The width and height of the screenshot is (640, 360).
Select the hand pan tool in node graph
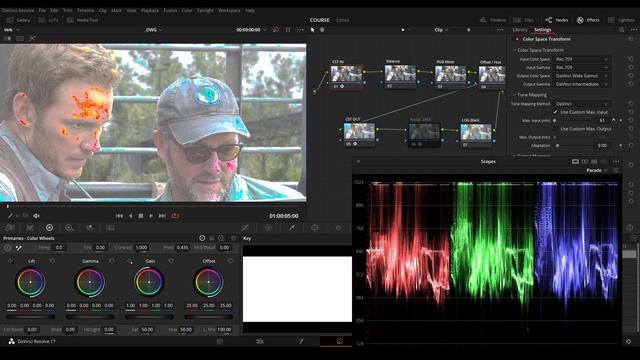(x=322, y=30)
